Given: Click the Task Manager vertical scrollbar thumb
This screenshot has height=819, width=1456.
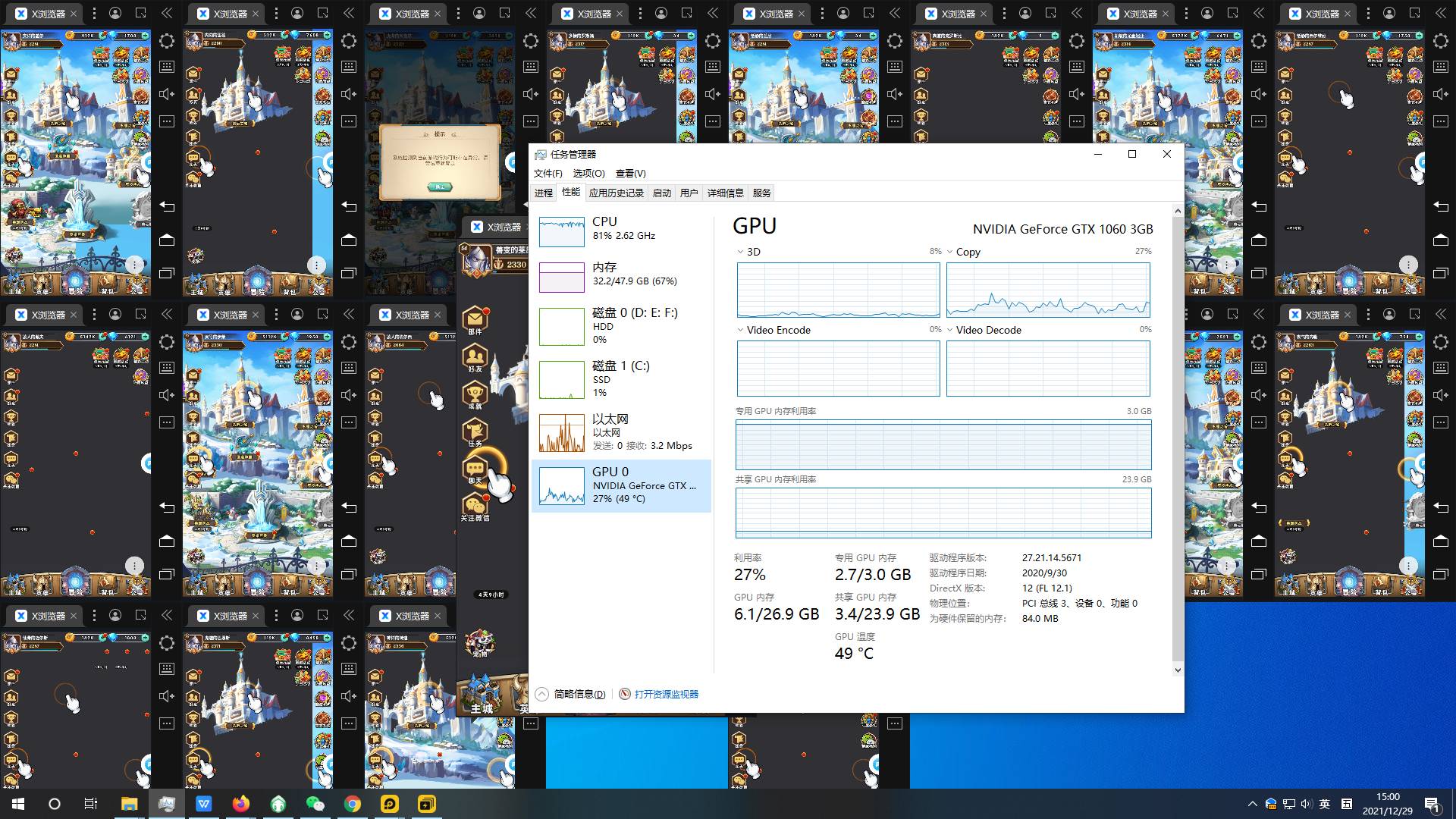Looking at the screenshot, I should click(x=1177, y=438).
